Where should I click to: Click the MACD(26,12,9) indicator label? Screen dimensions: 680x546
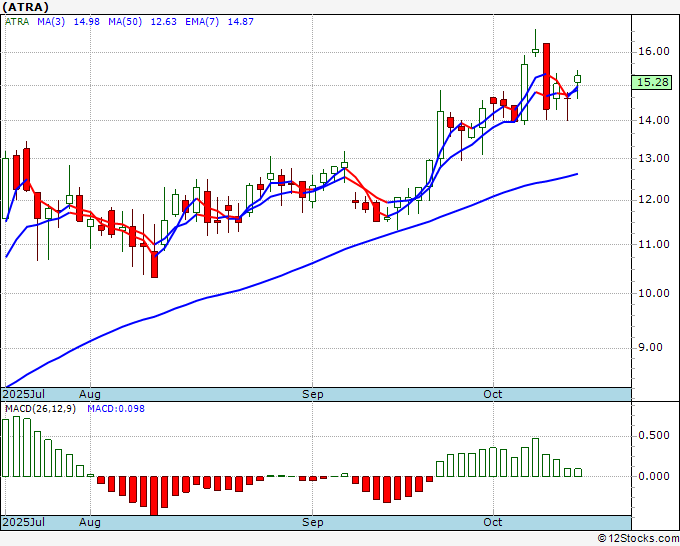(x=40, y=409)
